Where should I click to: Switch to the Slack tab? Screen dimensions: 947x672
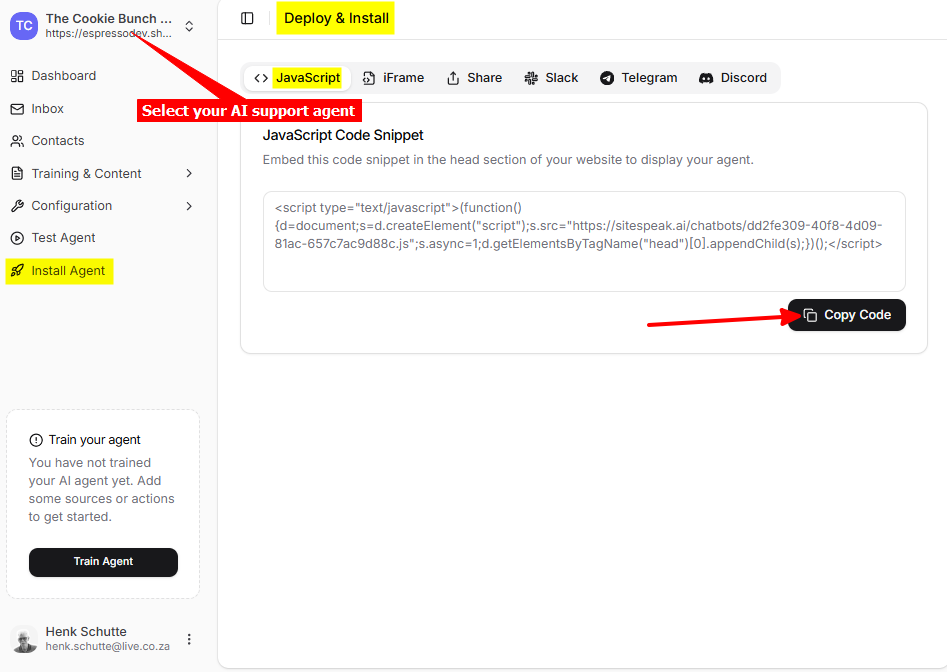tap(551, 78)
